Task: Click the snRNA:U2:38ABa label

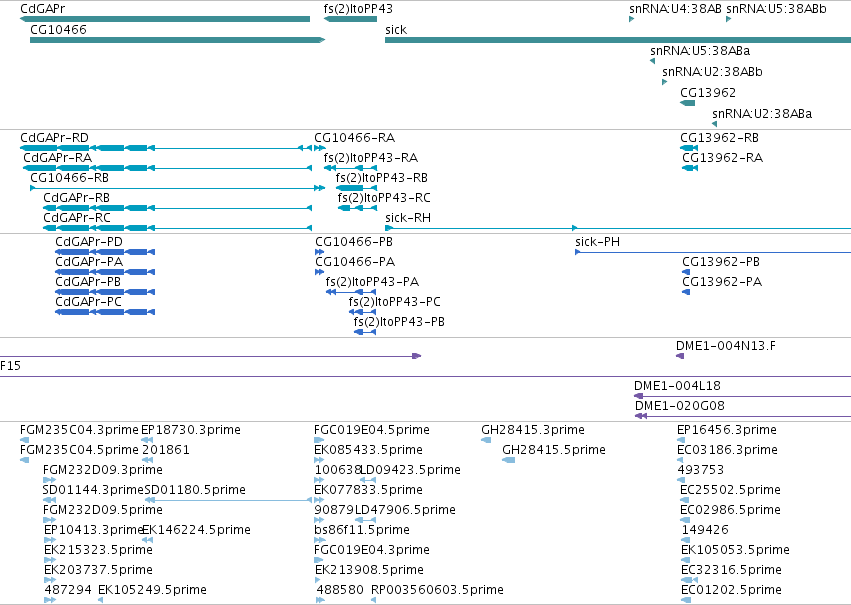Action: [763, 114]
